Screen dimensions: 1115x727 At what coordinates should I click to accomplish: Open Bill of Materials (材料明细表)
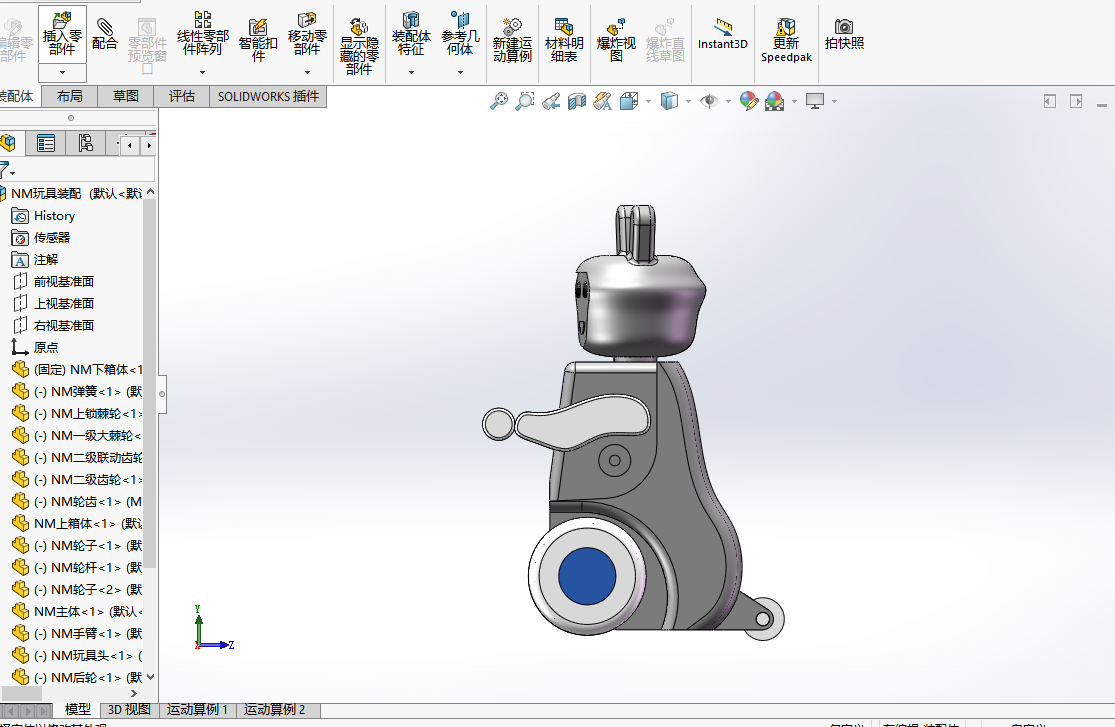point(564,41)
